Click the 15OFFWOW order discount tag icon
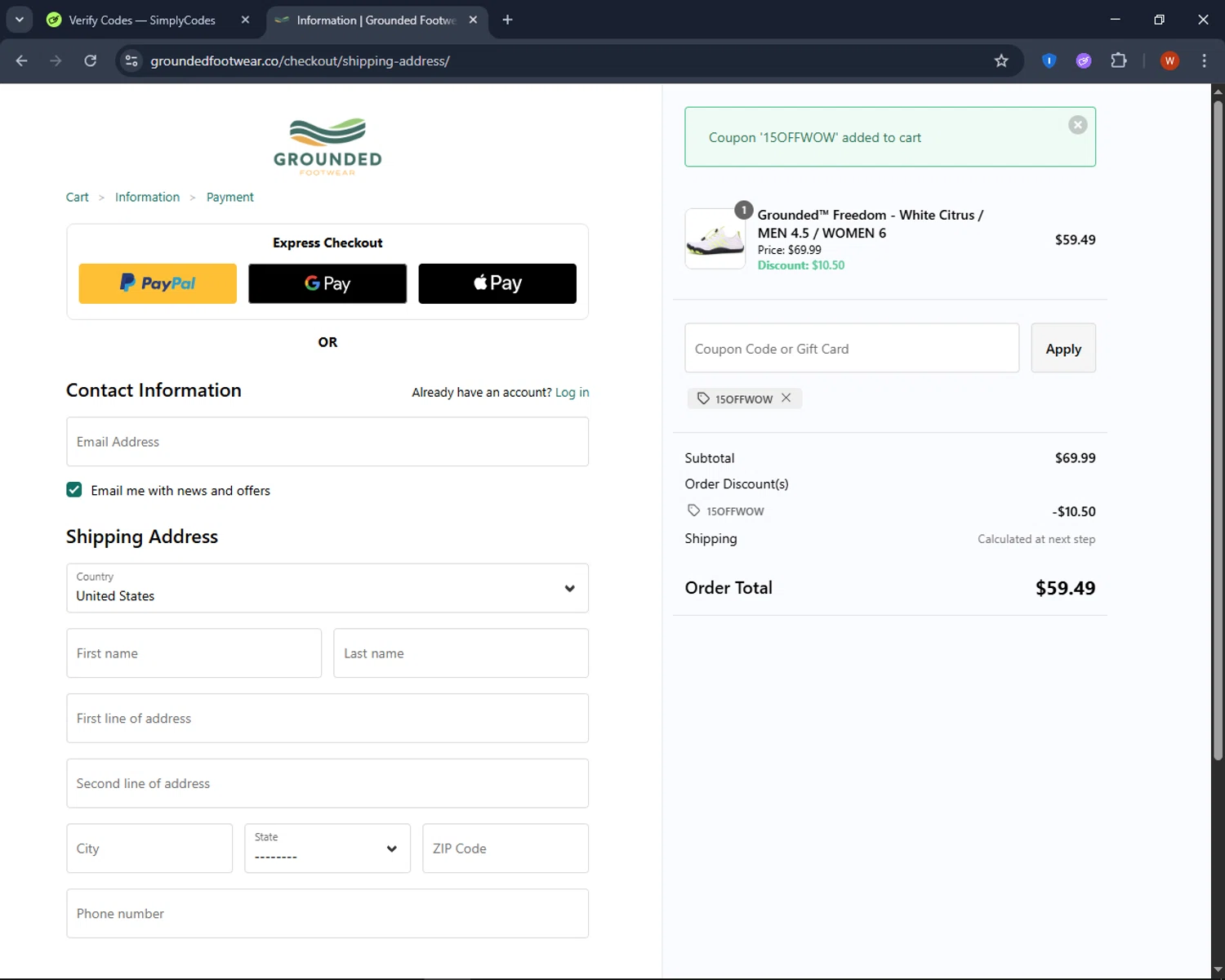1225x980 pixels. (694, 510)
